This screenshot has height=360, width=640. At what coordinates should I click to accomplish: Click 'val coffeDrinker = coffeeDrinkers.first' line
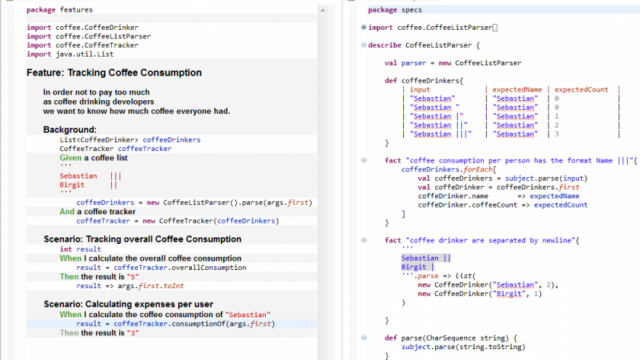[498, 187]
